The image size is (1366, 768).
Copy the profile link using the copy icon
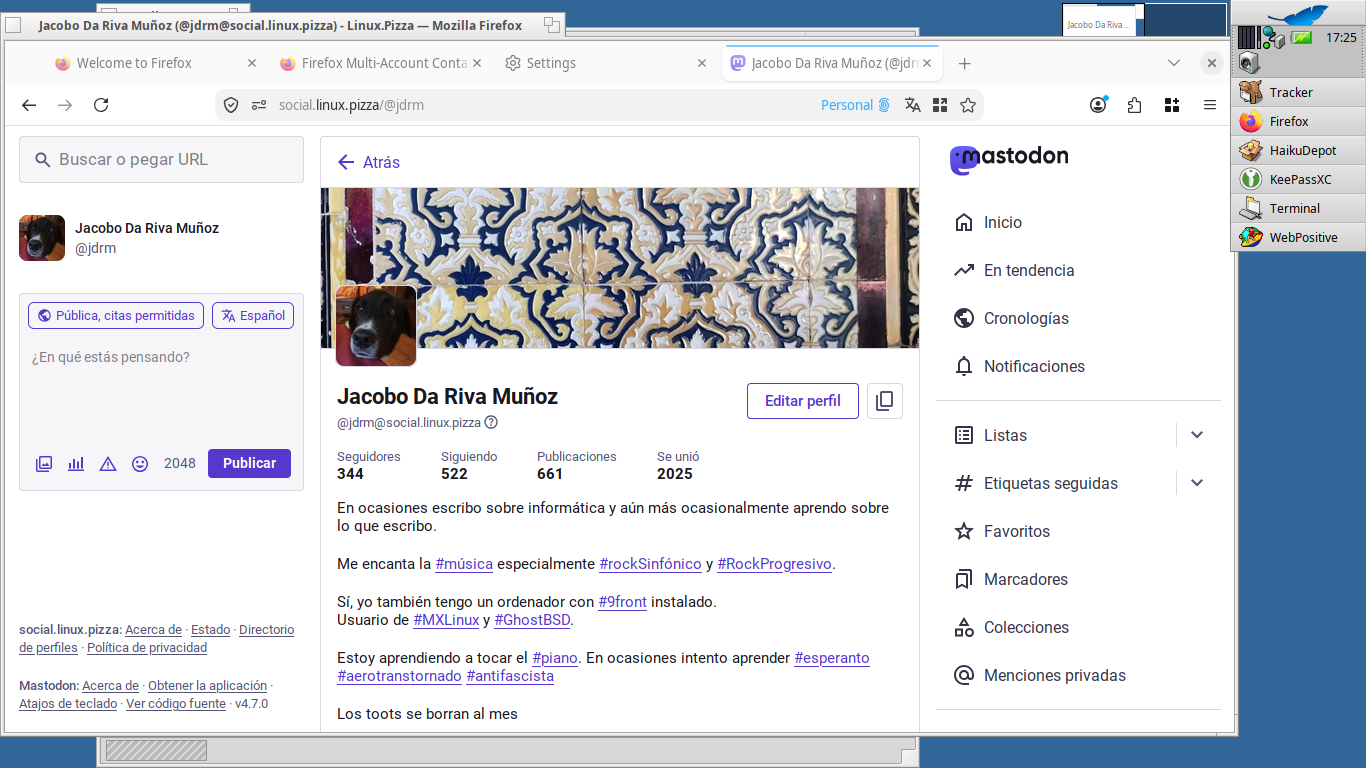click(x=885, y=401)
